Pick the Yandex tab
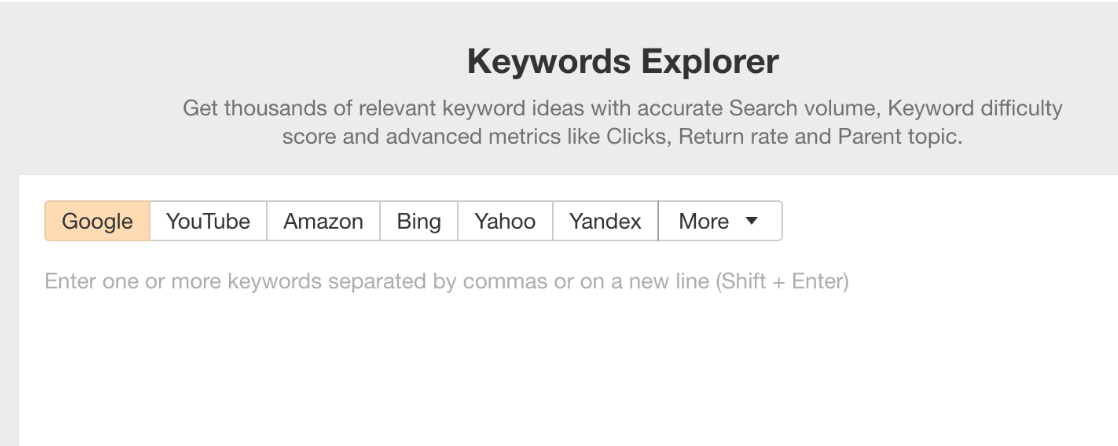The image size is (1118, 446). pyautogui.click(x=605, y=221)
